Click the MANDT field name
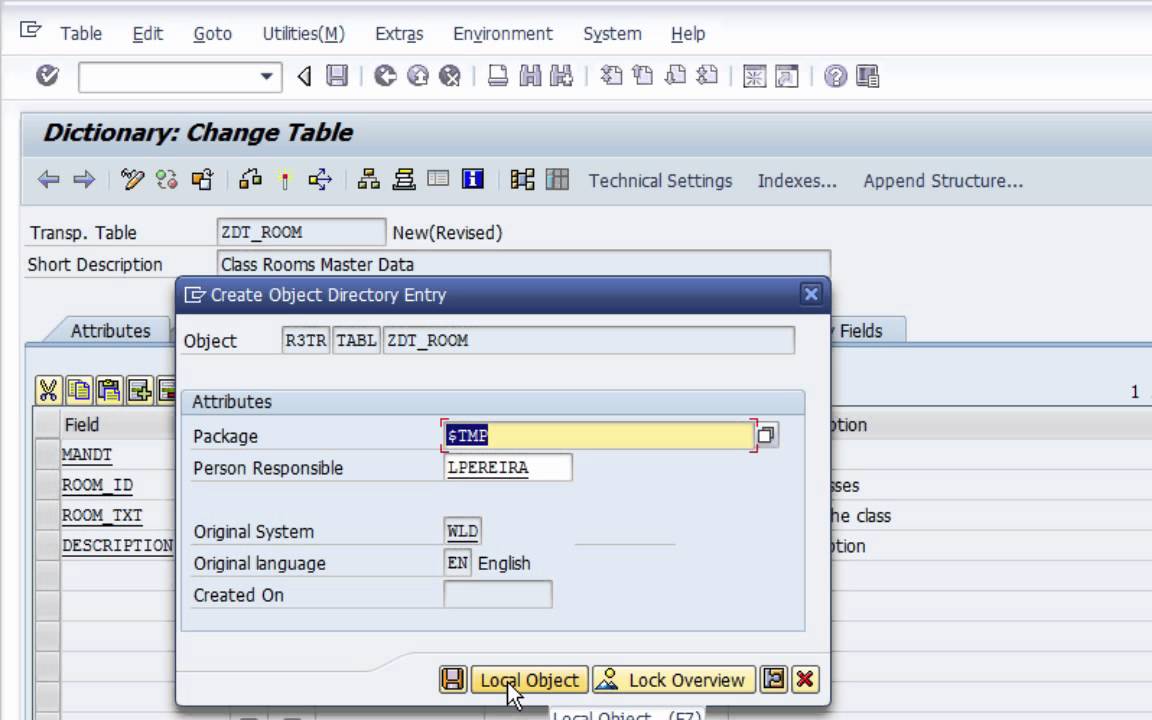Image resolution: width=1152 pixels, height=720 pixels. pos(87,455)
